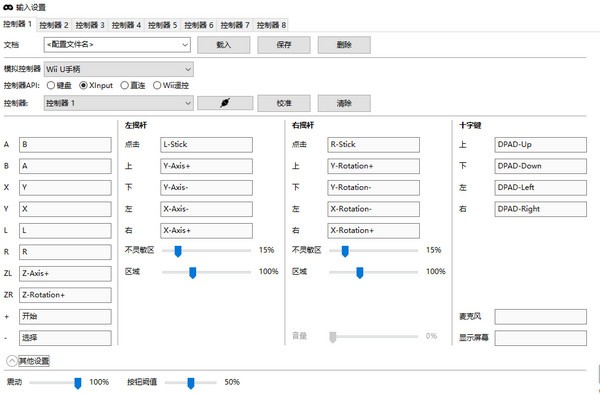Screen dimensions: 600x394
Task: Click the 震动 rumble slider handle
Action: tap(78, 383)
